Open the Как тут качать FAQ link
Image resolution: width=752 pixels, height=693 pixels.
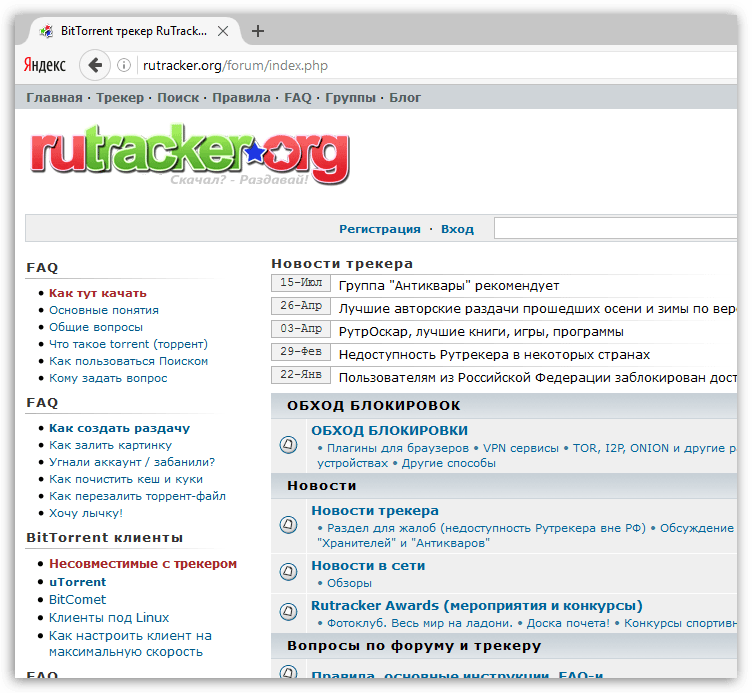pos(98,293)
